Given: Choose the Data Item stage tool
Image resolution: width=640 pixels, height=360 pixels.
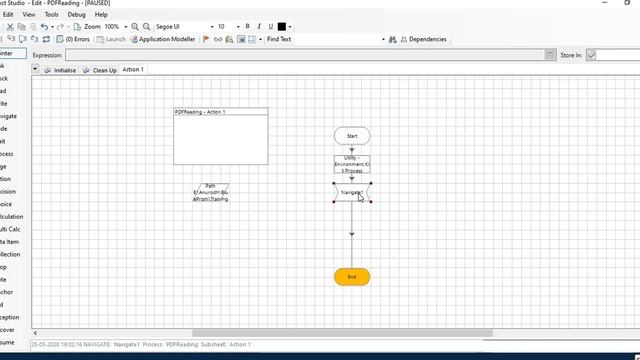Looking at the screenshot, I should click(10, 242).
